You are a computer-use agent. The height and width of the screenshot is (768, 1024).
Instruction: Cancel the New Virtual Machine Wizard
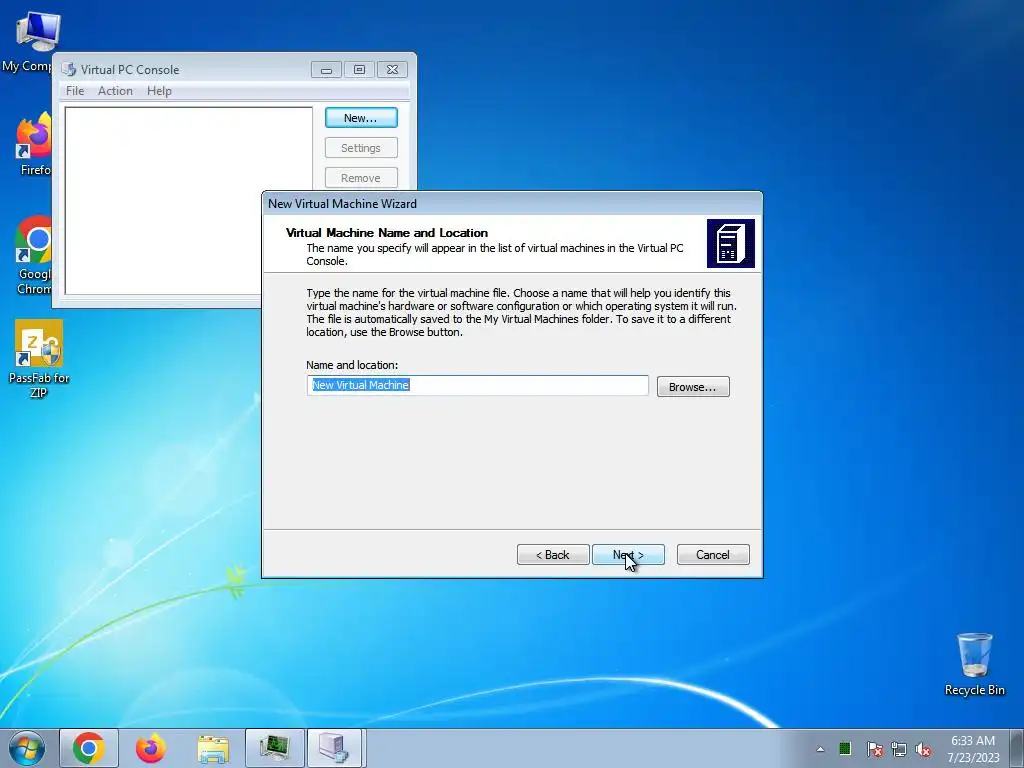pos(713,554)
